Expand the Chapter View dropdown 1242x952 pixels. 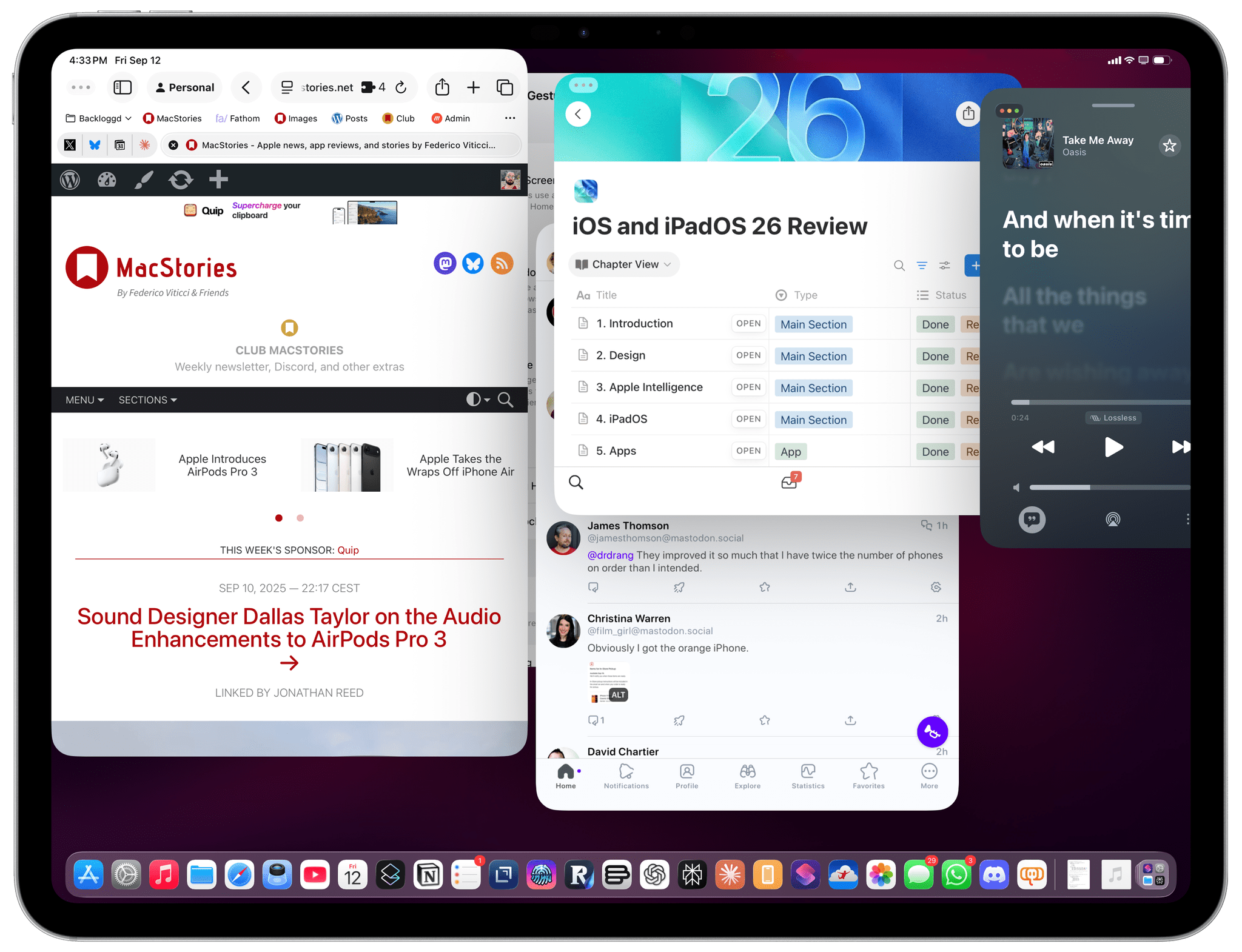[624, 264]
